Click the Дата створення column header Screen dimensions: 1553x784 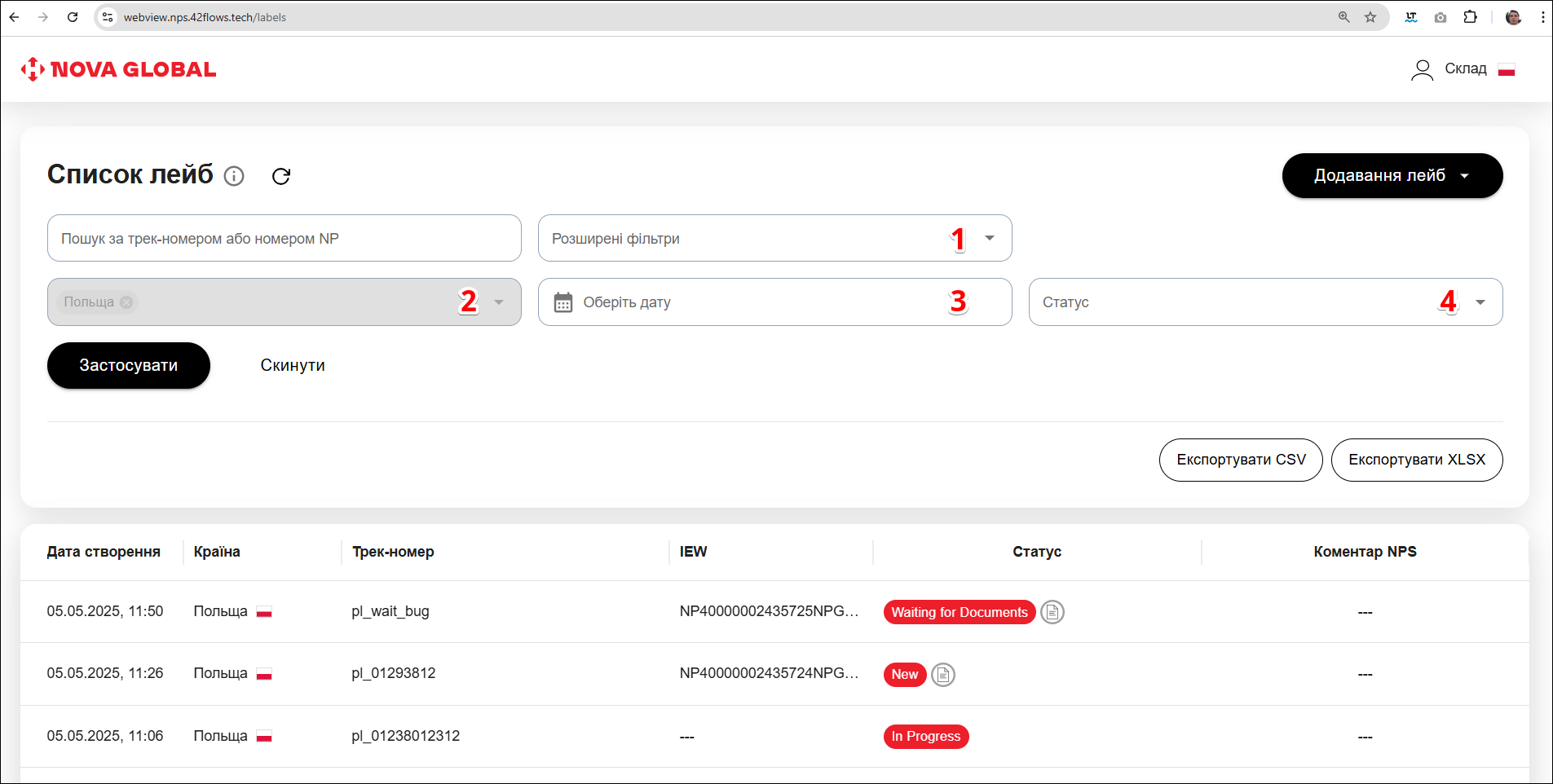(x=104, y=552)
